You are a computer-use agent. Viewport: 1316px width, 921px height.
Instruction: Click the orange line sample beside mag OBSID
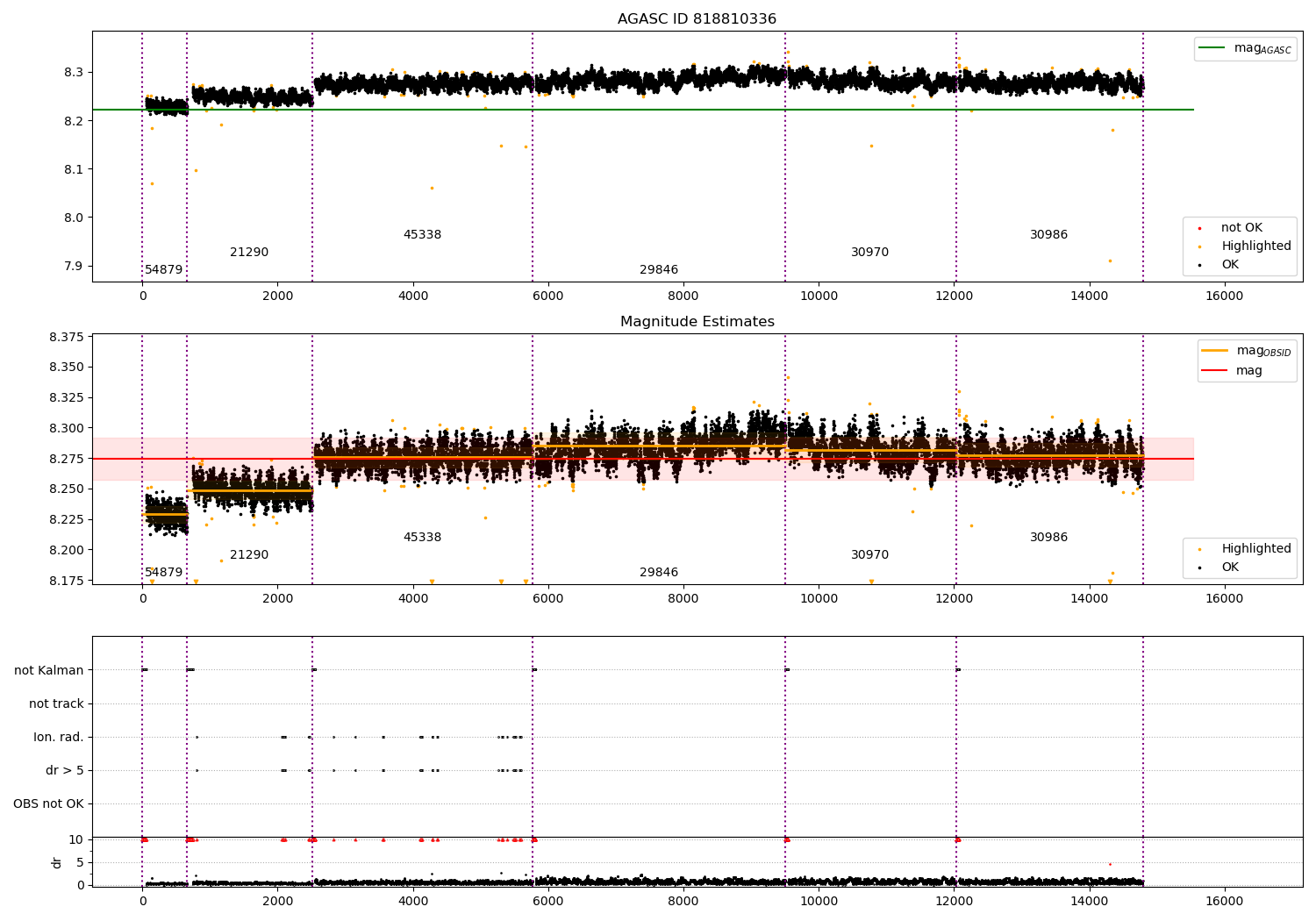click(x=1215, y=351)
